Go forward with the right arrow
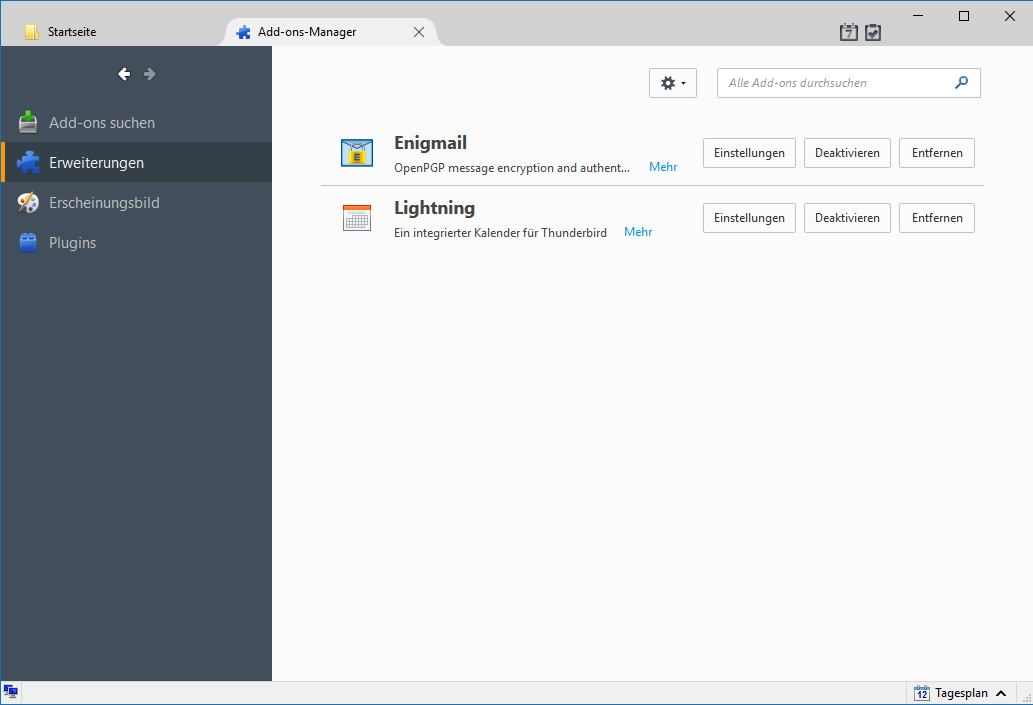 coord(150,74)
